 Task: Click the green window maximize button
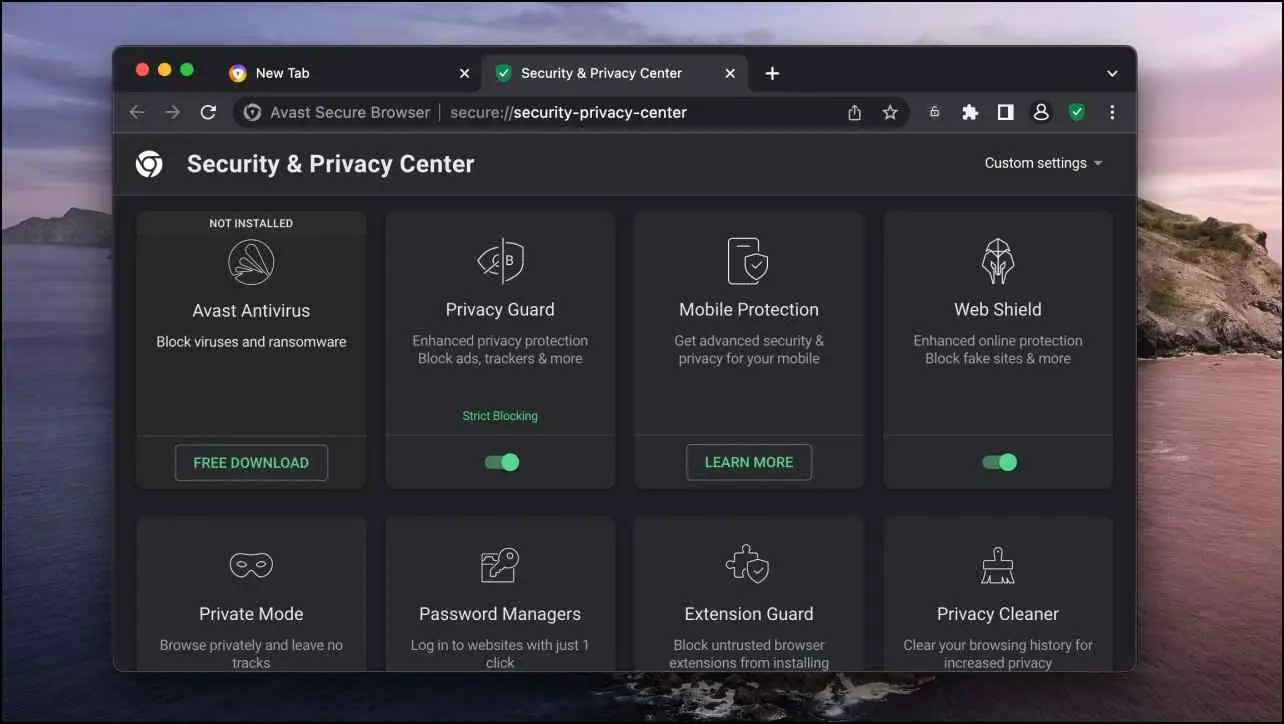tap(187, 70)
